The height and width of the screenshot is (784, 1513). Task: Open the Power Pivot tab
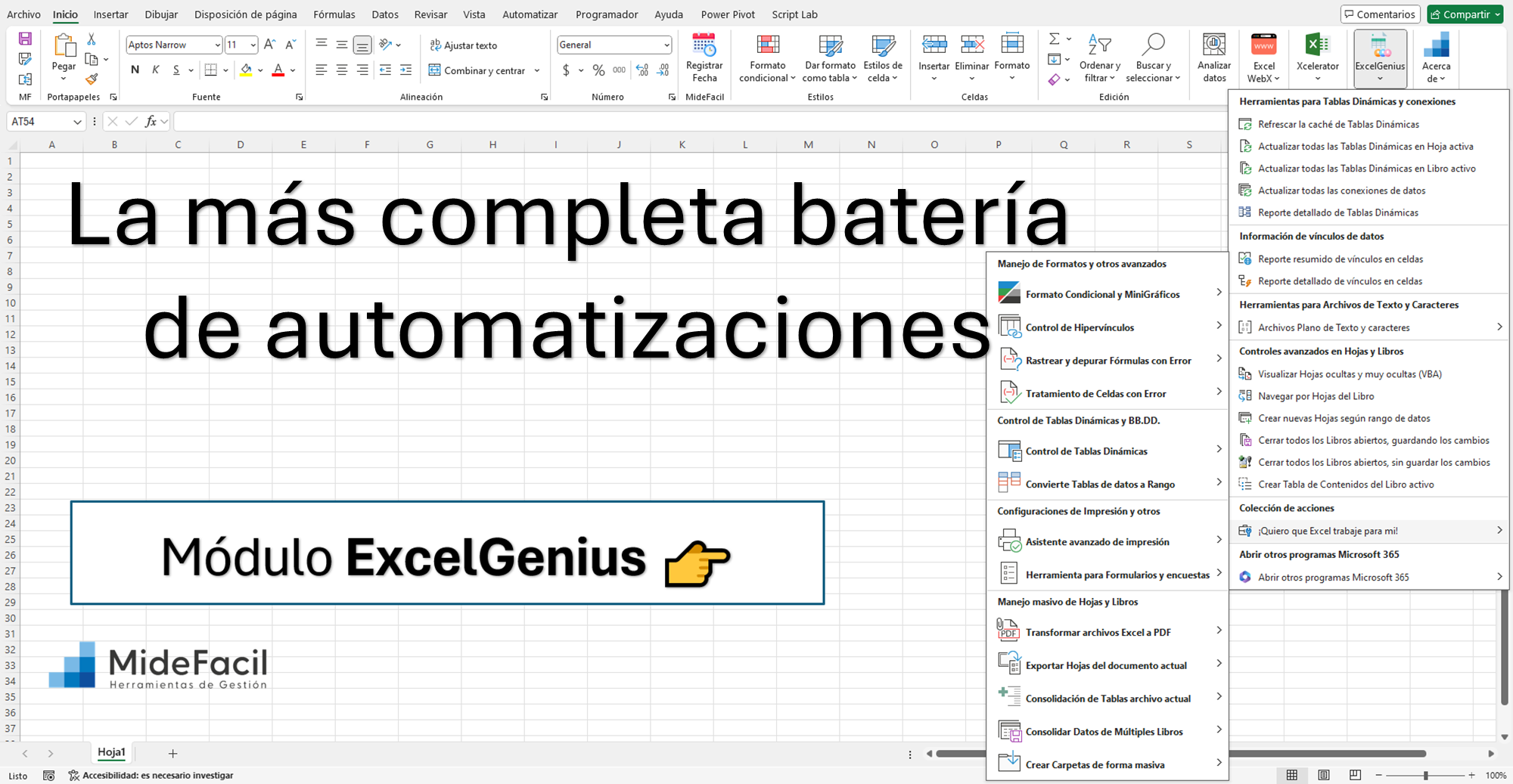pos(728,14)
